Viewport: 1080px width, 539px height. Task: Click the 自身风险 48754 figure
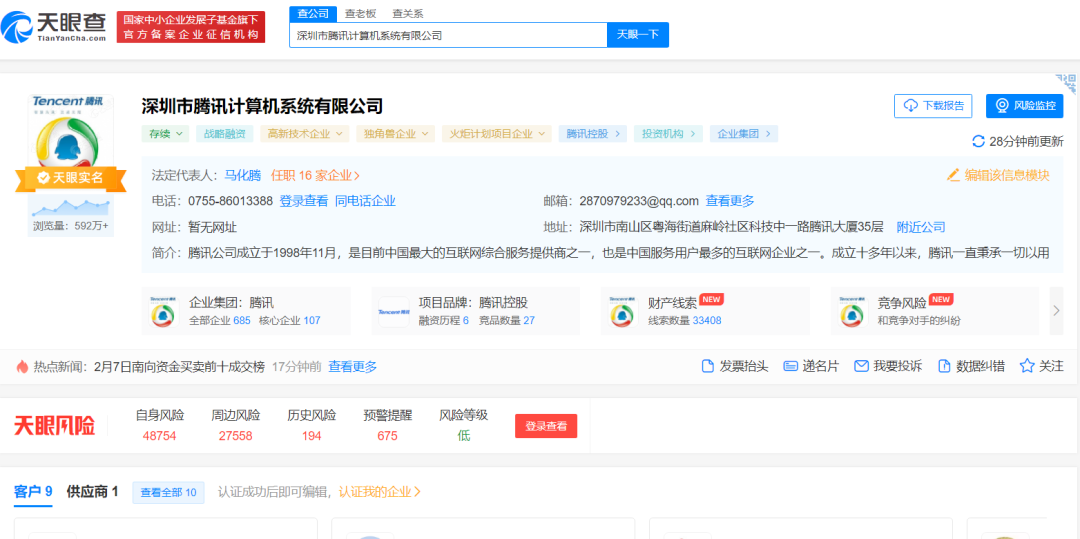point(160,436)
